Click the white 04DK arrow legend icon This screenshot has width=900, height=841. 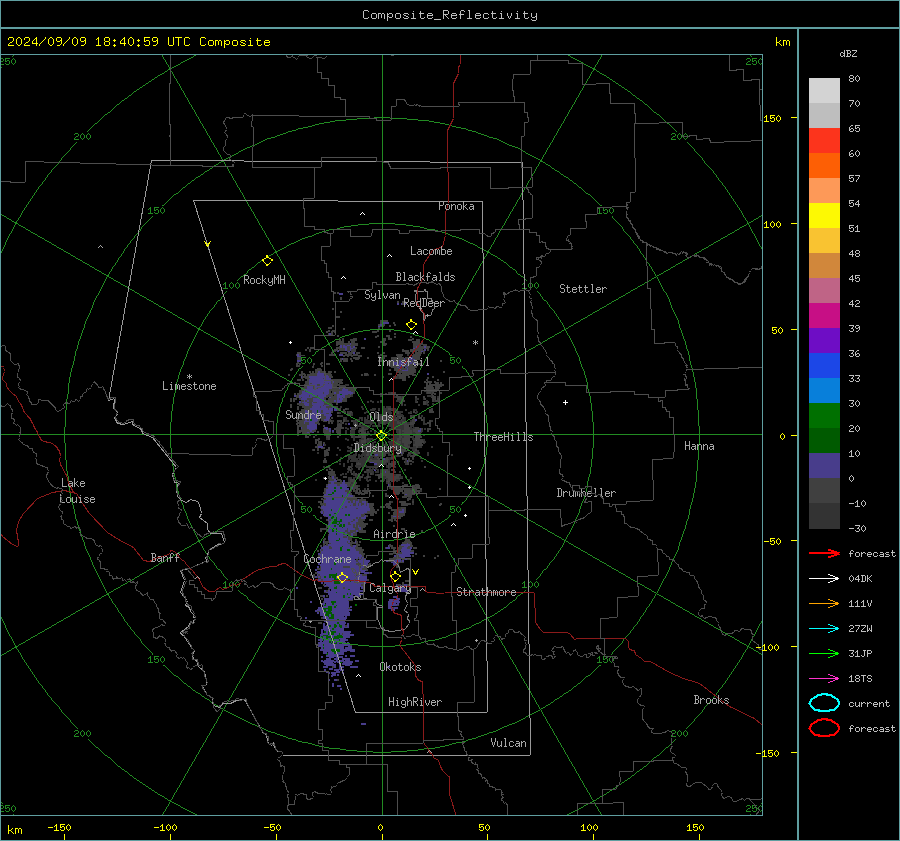824,578
